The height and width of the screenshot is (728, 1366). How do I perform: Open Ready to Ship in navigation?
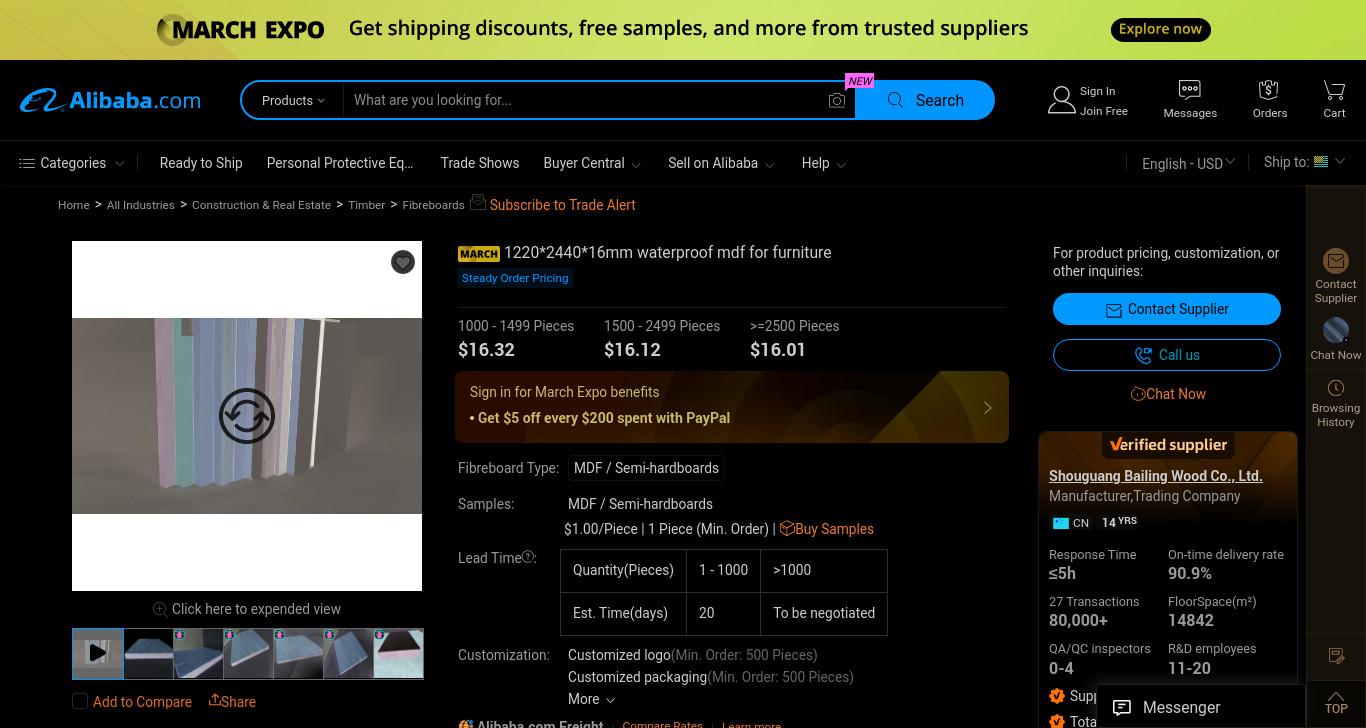click(x=201, y=163)
